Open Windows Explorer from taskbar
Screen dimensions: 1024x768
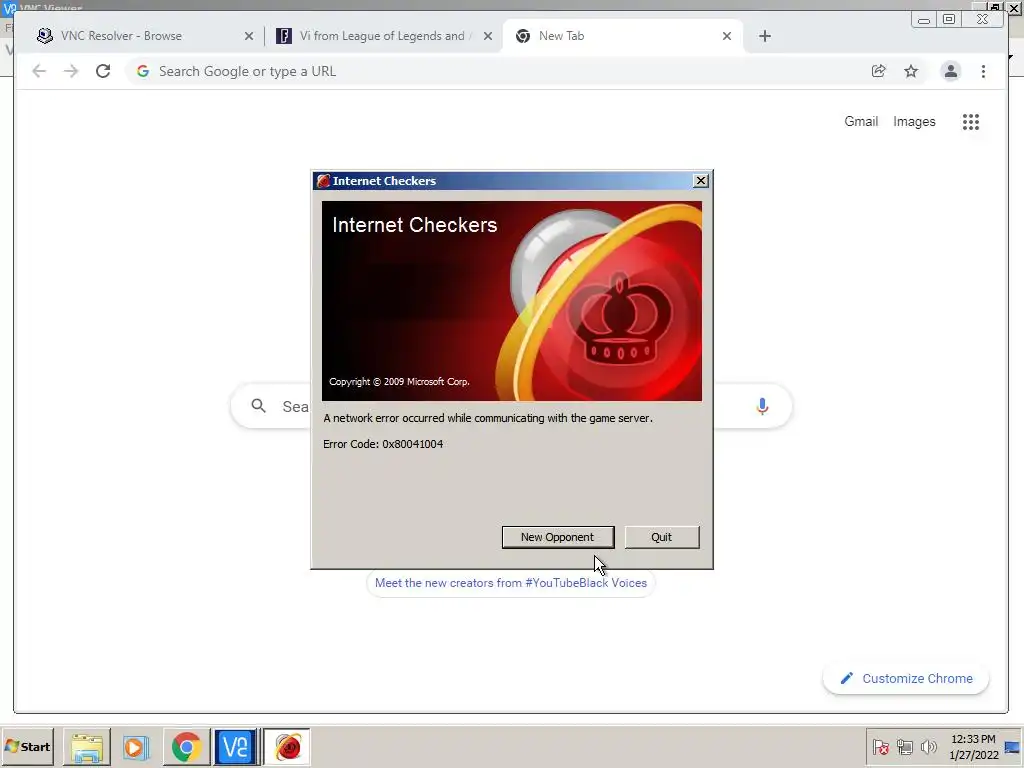click(87, 747)
